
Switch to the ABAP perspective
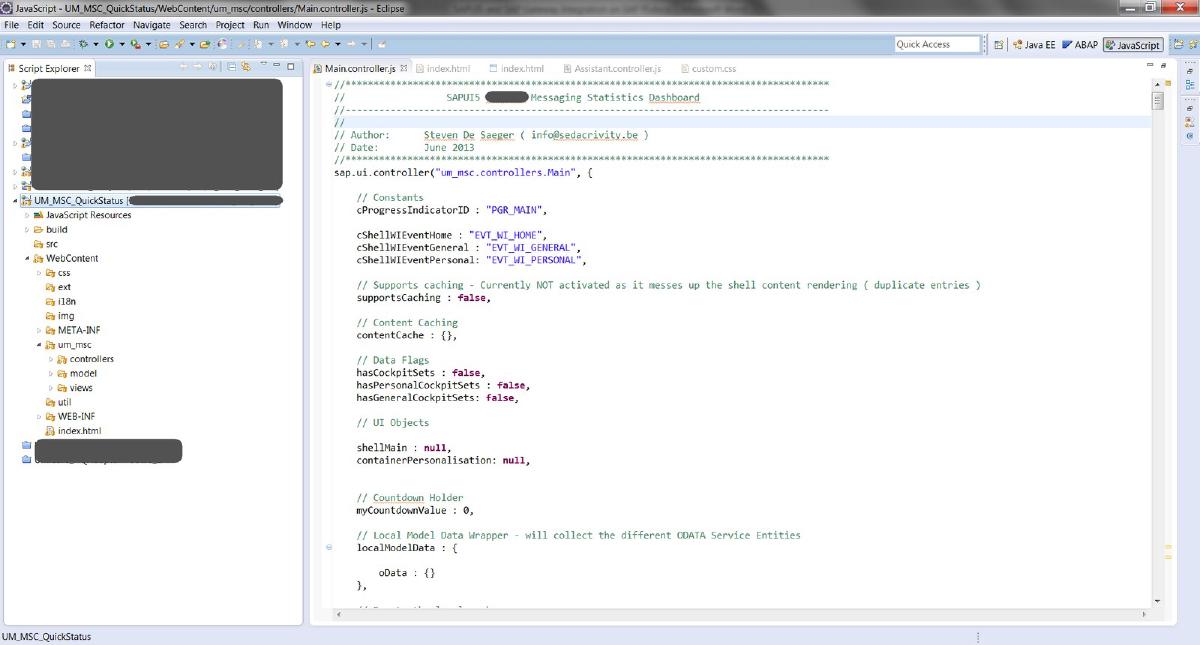point(1080,45)
